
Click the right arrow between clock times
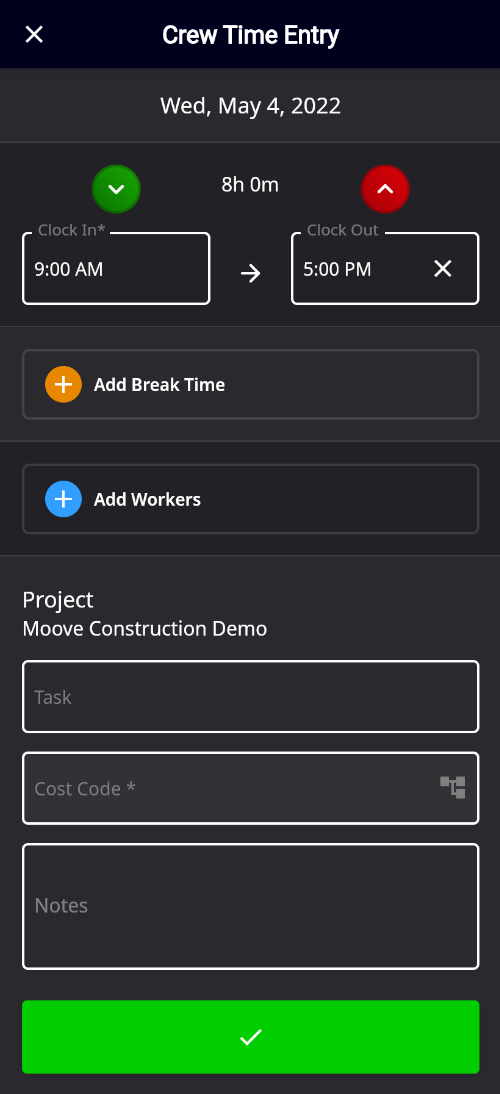(250, 273)
